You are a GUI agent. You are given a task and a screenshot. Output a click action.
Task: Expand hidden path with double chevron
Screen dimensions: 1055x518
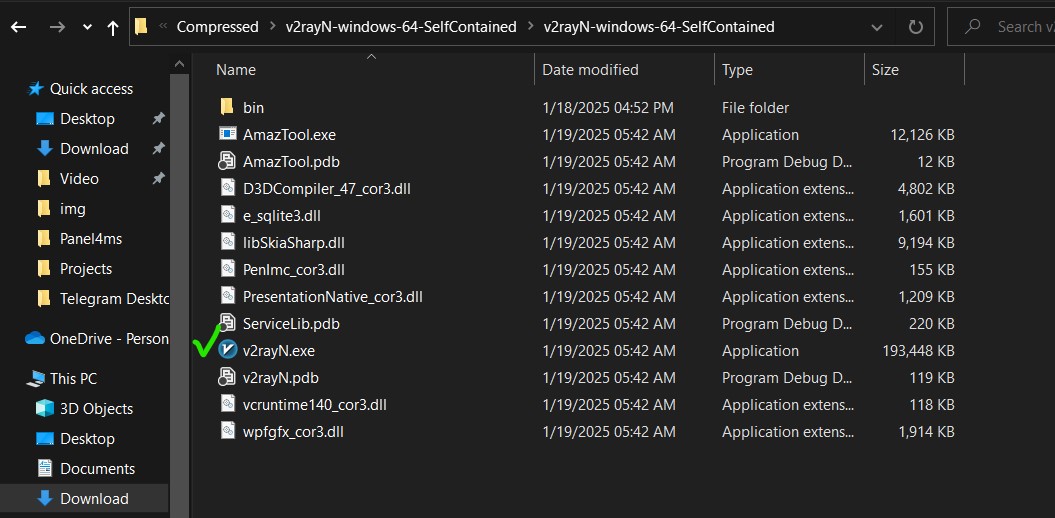click(162, 27)
